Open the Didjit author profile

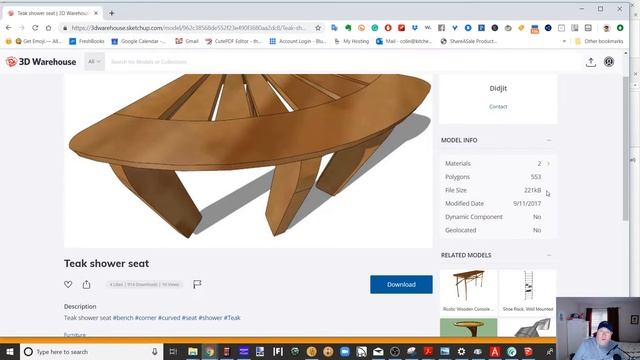498,88
